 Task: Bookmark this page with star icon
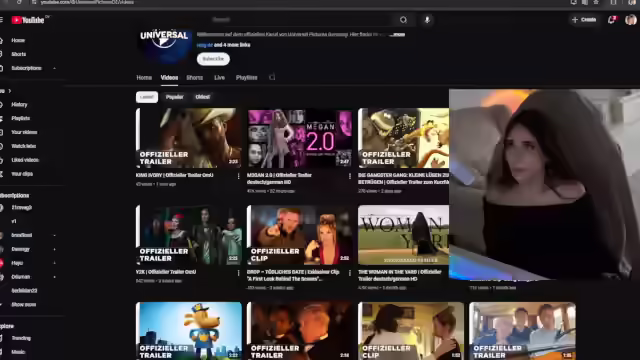coord(596,2)
